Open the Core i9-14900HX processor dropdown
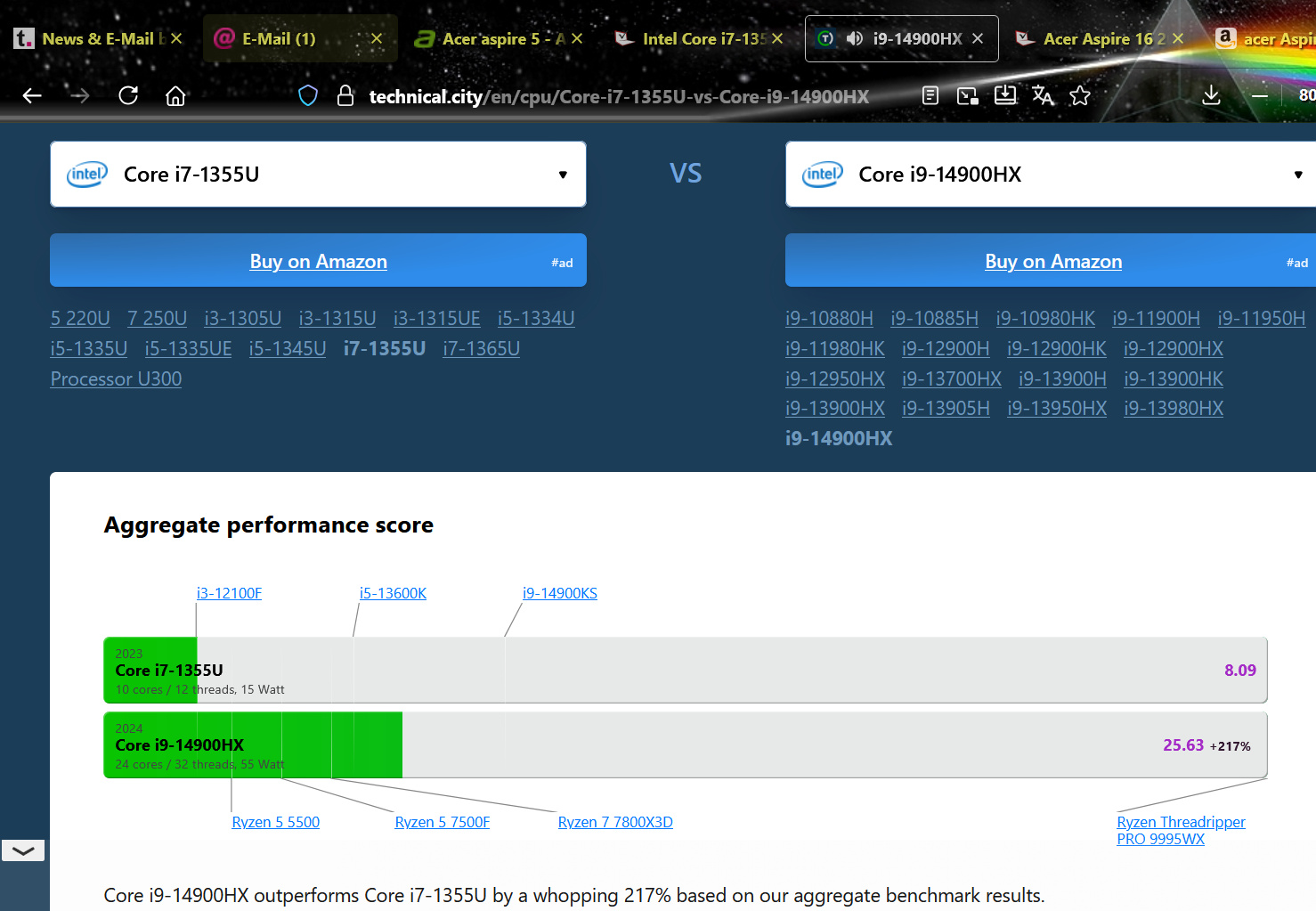Screen dimensions: 1316x911 coord(1051,174)
